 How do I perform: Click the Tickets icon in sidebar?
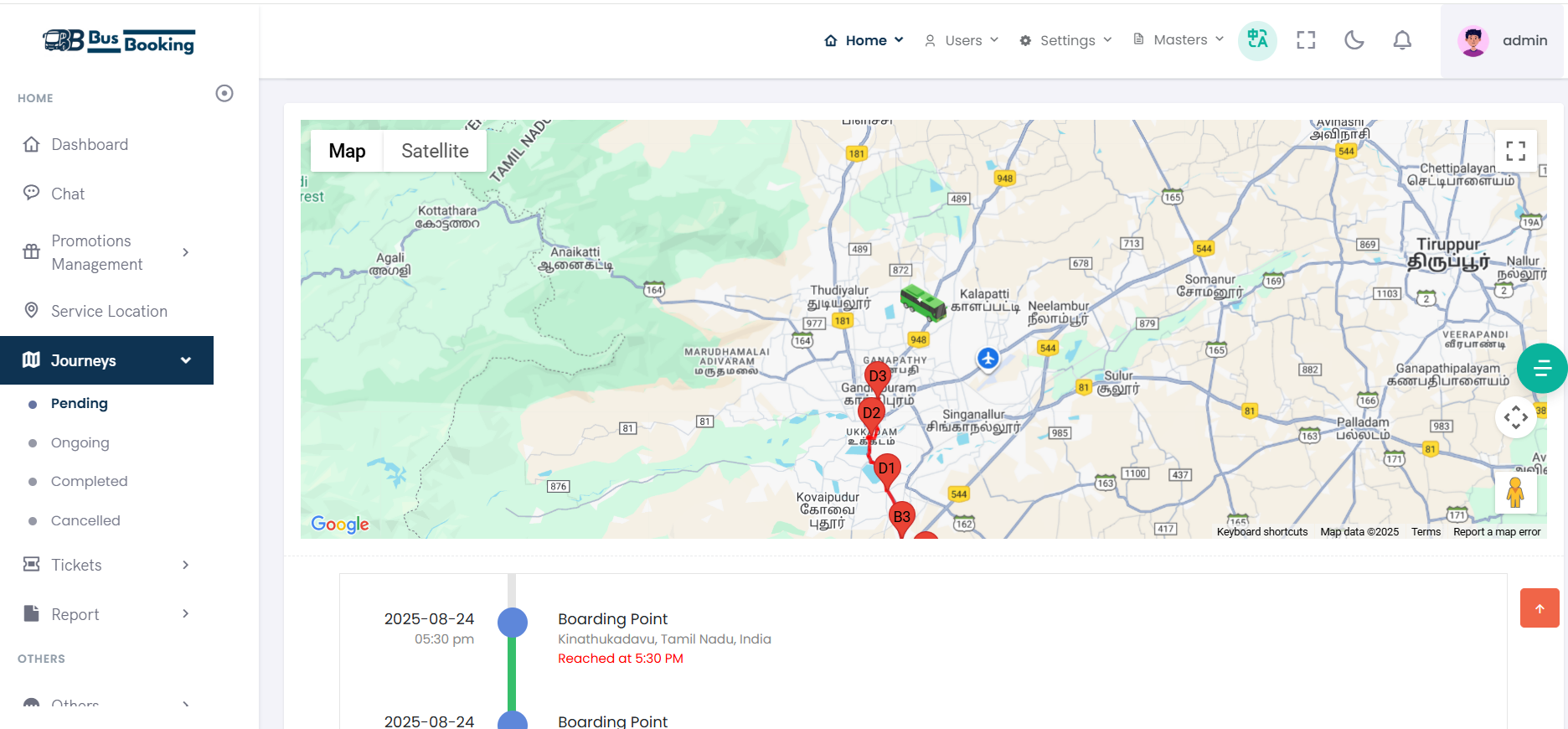click(x=32, y=564)
